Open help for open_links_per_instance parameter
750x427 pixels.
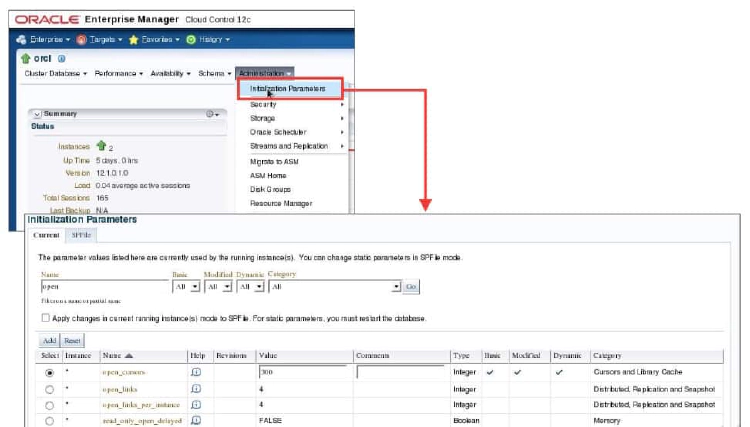click(196, 405)
